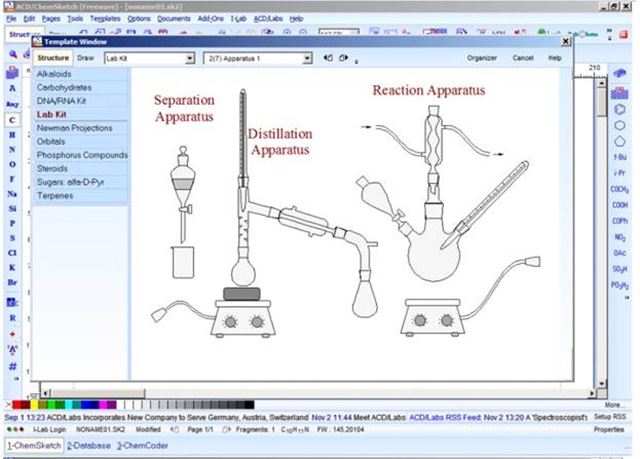Image resolution: width=640 pixels, height=459 pixels.
Task: Pick the yellow color swatch
Action: click(34, 405)
